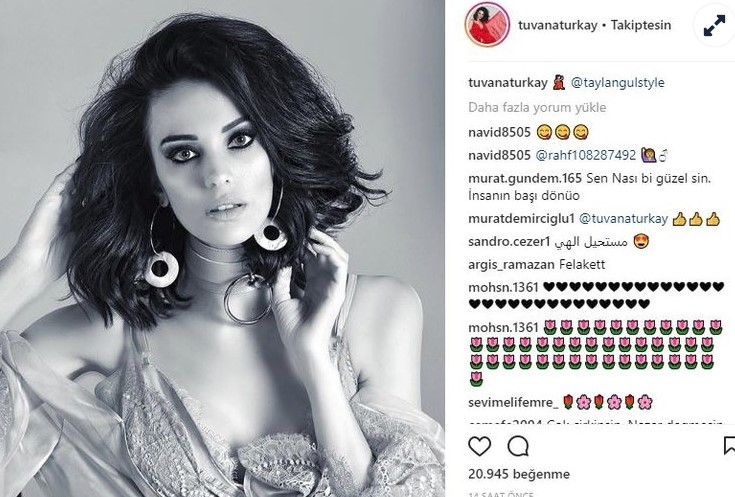Open comments with the speech bubble icon

(x=518, y=446)
